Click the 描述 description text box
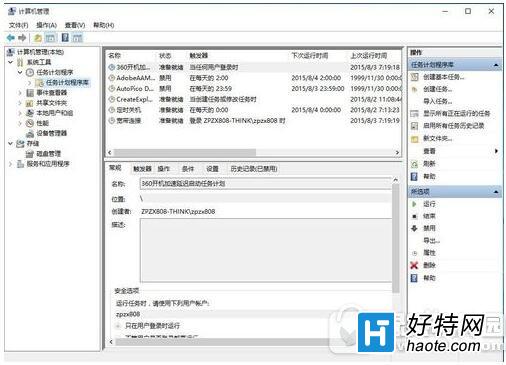Screen dimensions: 506x365 click(x=266, y=251)
